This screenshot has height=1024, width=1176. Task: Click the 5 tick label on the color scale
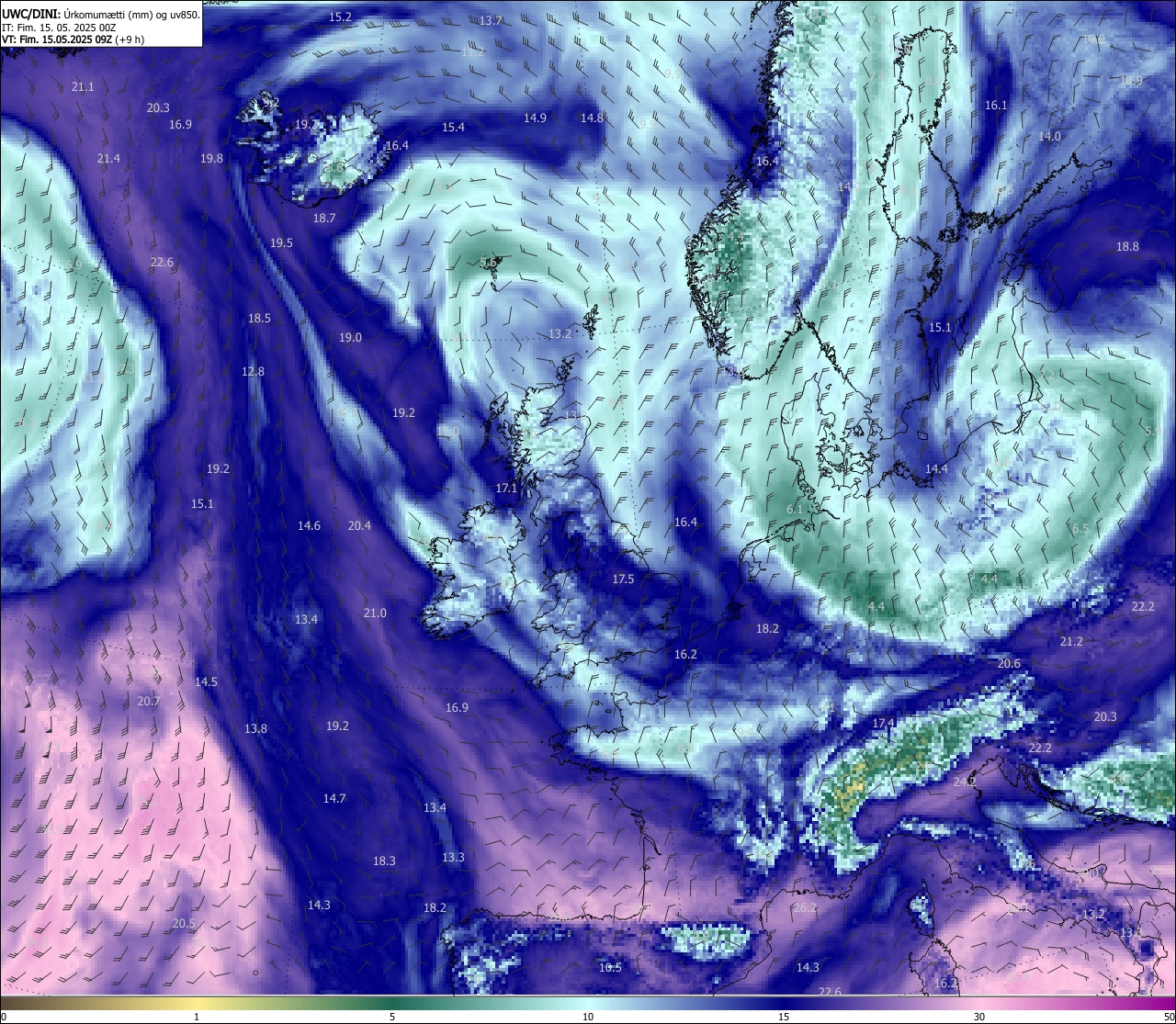click(392, 1017)
